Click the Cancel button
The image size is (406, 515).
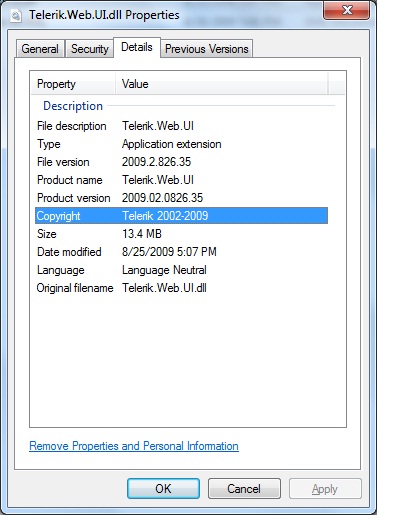(x=244, y=489)
